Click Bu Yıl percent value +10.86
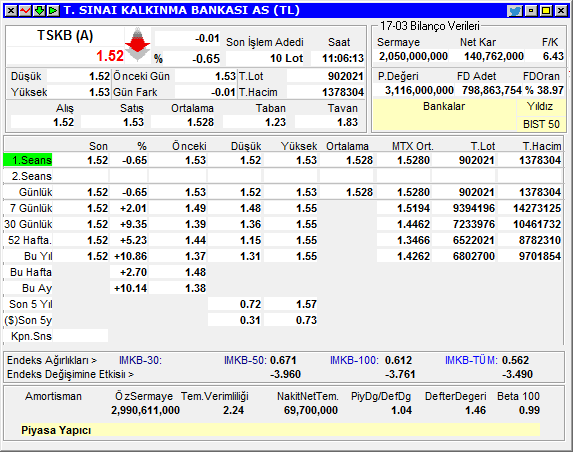573x452 pixels. [x=130, y=256]
